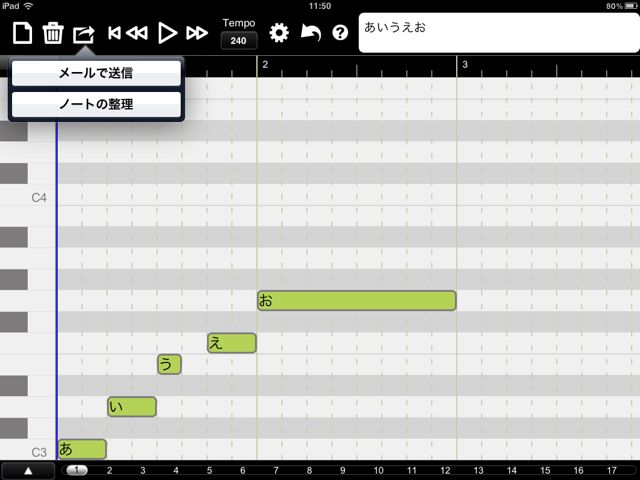This screenshot has width=640, height=480.
Task: Jump to measure 4 on bottom bar
Action: tap(176, 470)
